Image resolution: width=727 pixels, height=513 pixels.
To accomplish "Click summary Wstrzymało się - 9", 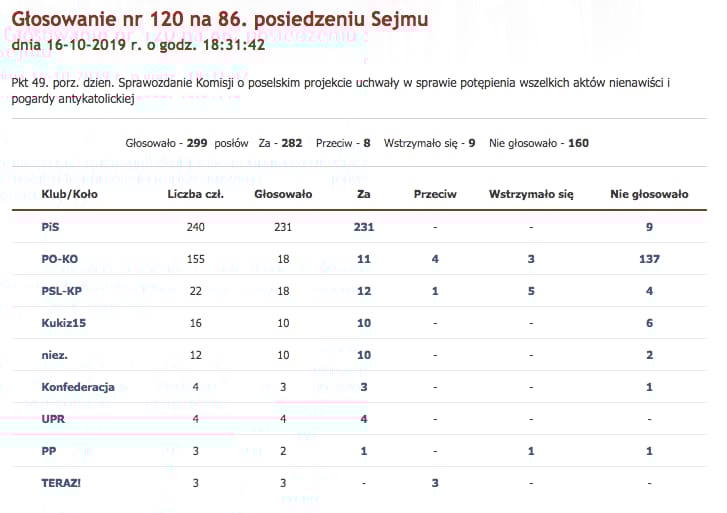I will [429, 143].
